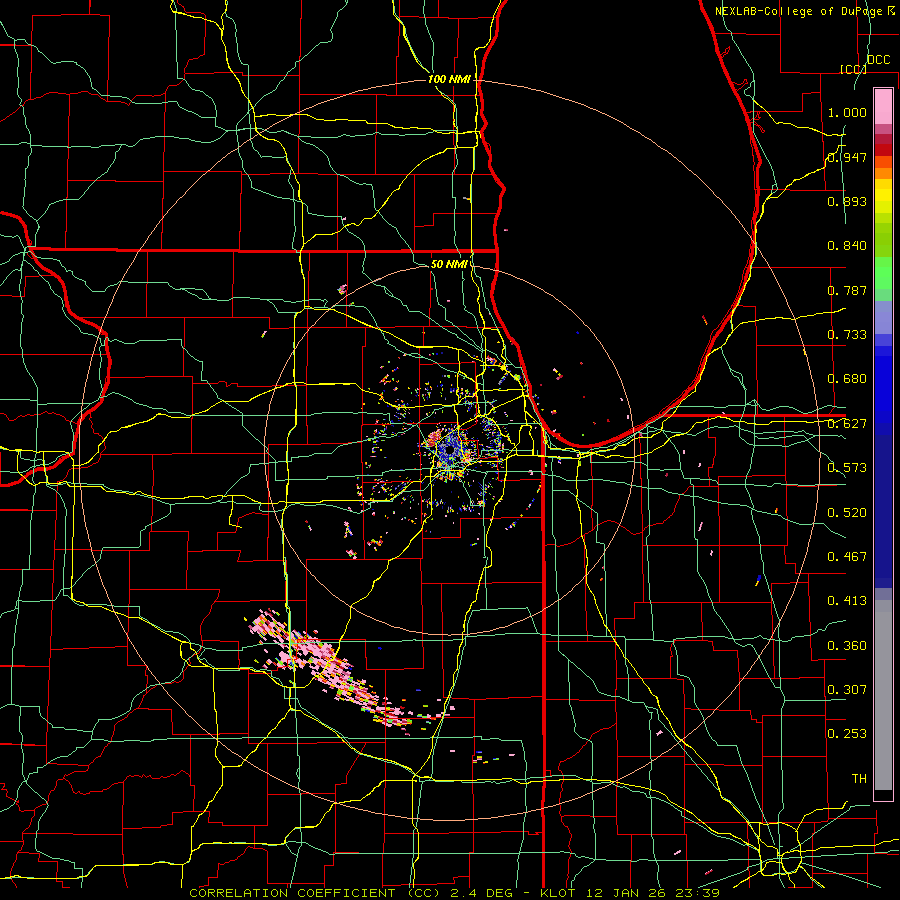Pick the gray segment of the color bar

pyautogui.click(x=883, y=695)
